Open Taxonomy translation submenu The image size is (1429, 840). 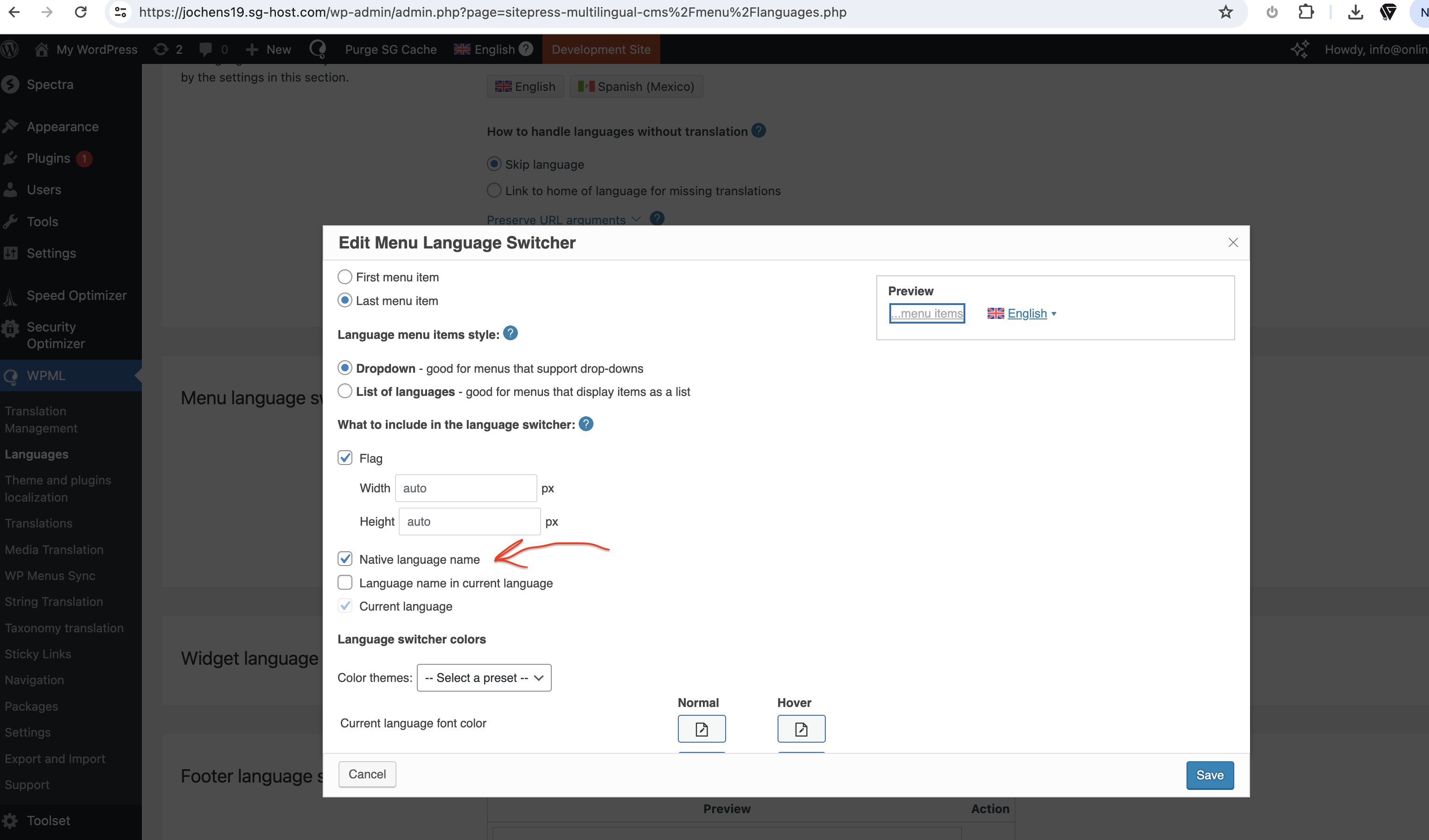click(x=64, y=628)
